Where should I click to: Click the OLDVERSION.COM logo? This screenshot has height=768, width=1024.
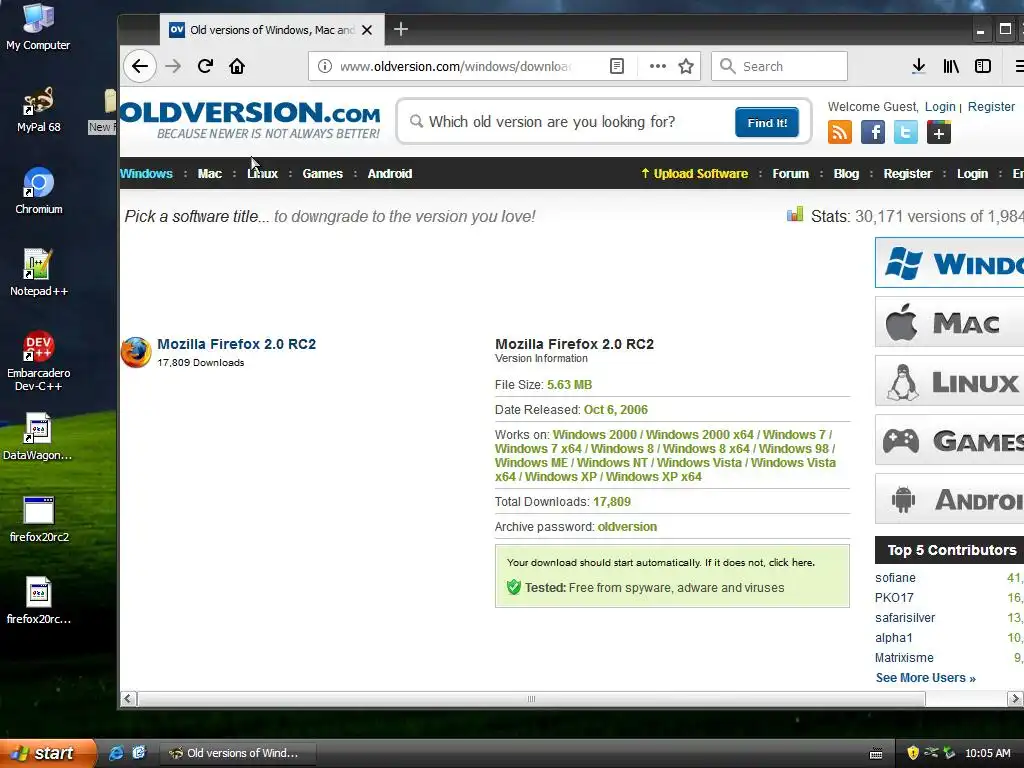tap(250, 120)
